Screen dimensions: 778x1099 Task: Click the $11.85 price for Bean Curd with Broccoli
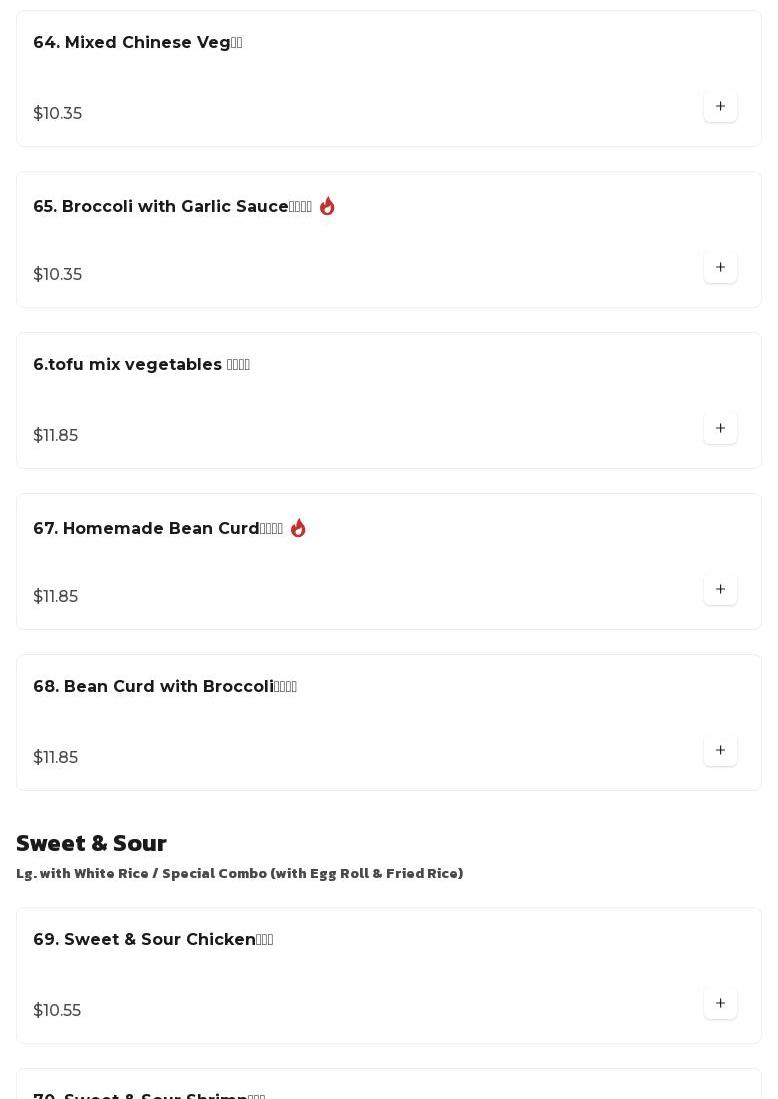point(56,758)
